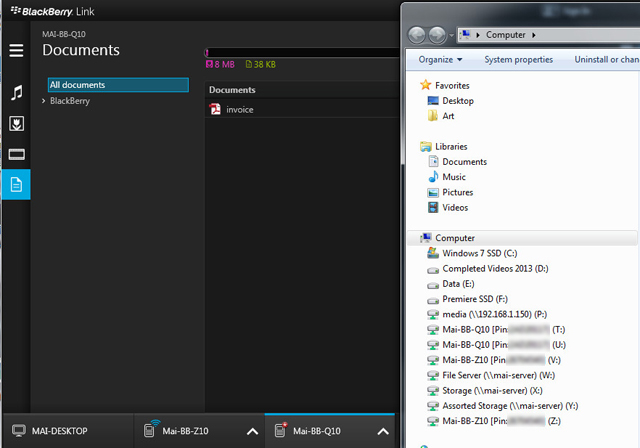Switch to the Mai-BB-Z10 device tab

tap(199, 431)
